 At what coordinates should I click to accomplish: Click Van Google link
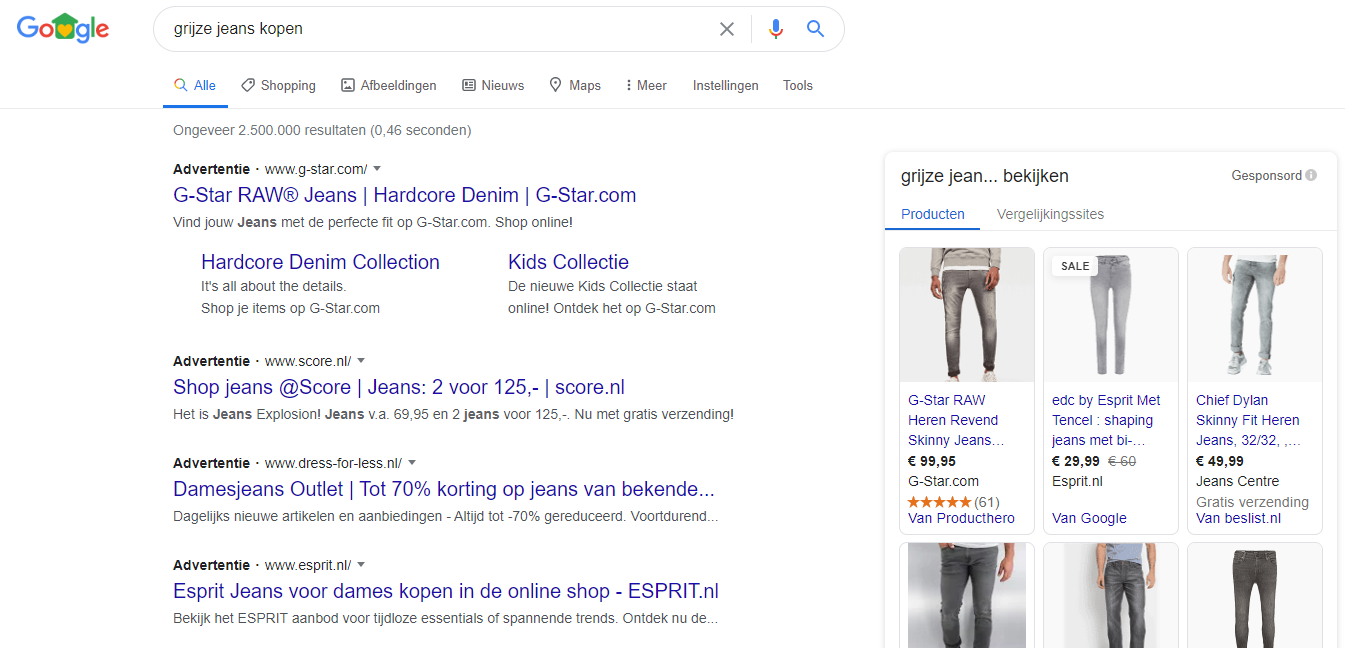[1089, 518]
